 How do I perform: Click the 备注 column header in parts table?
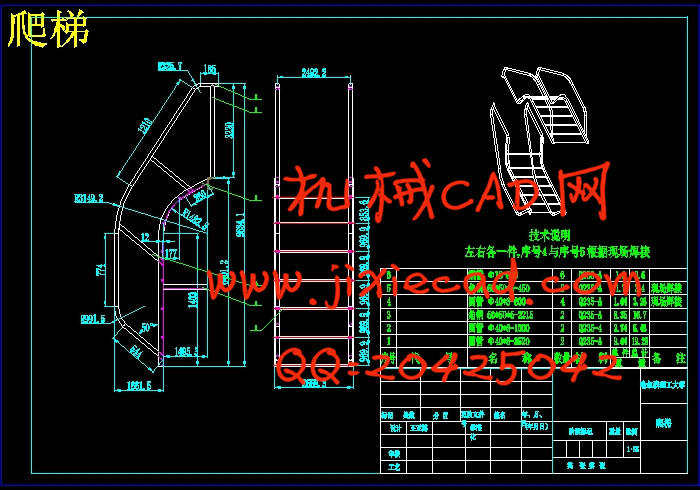click(668, 357)
